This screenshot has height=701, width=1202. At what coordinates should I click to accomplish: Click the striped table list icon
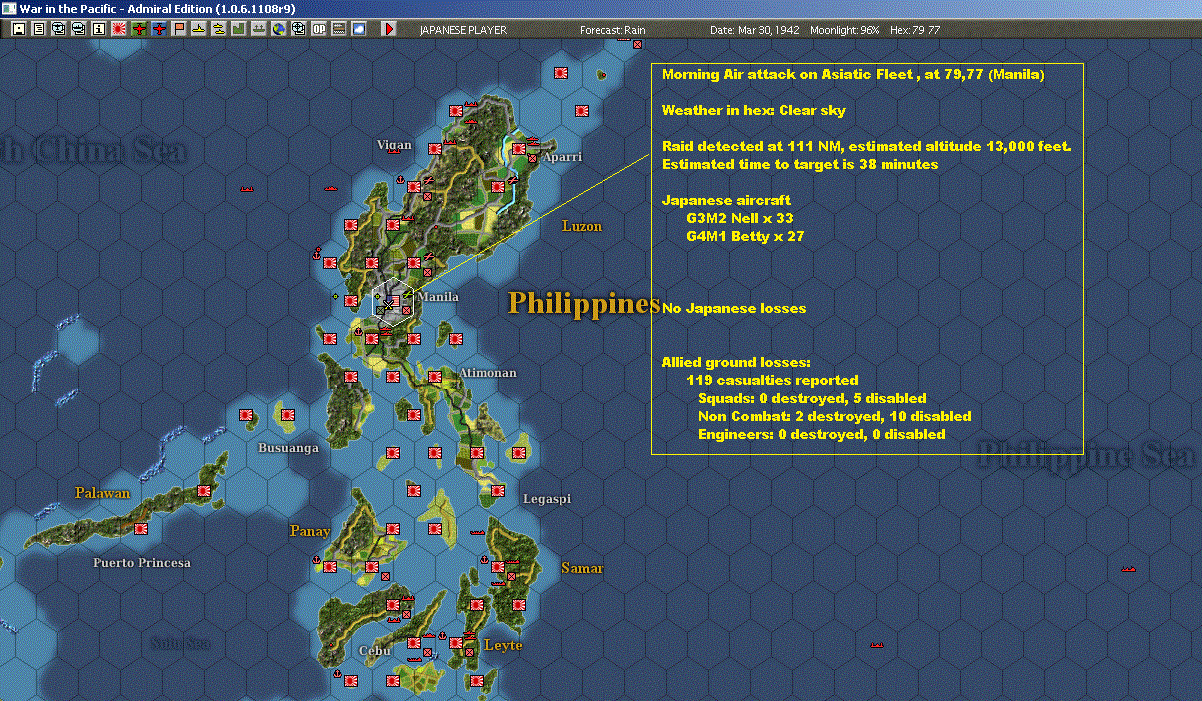coord(339,29)
